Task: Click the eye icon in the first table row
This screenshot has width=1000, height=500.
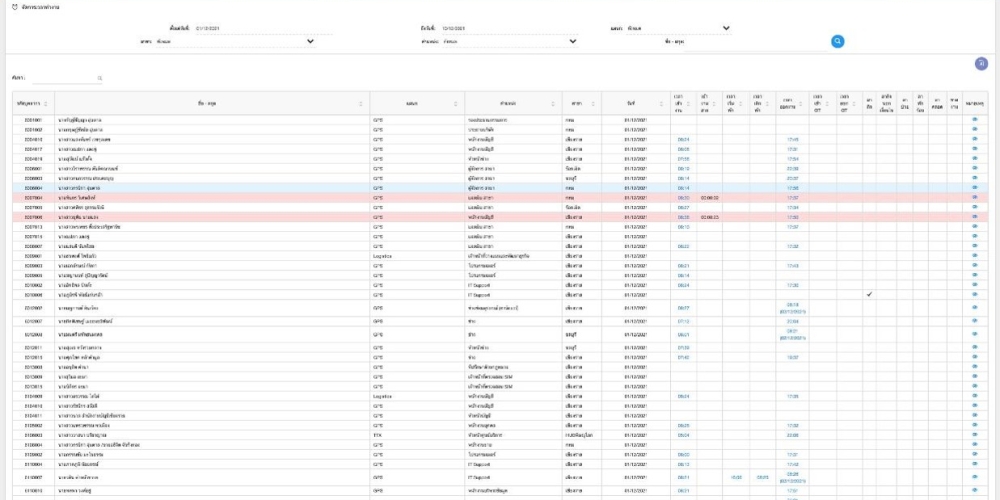Action: 975,119
